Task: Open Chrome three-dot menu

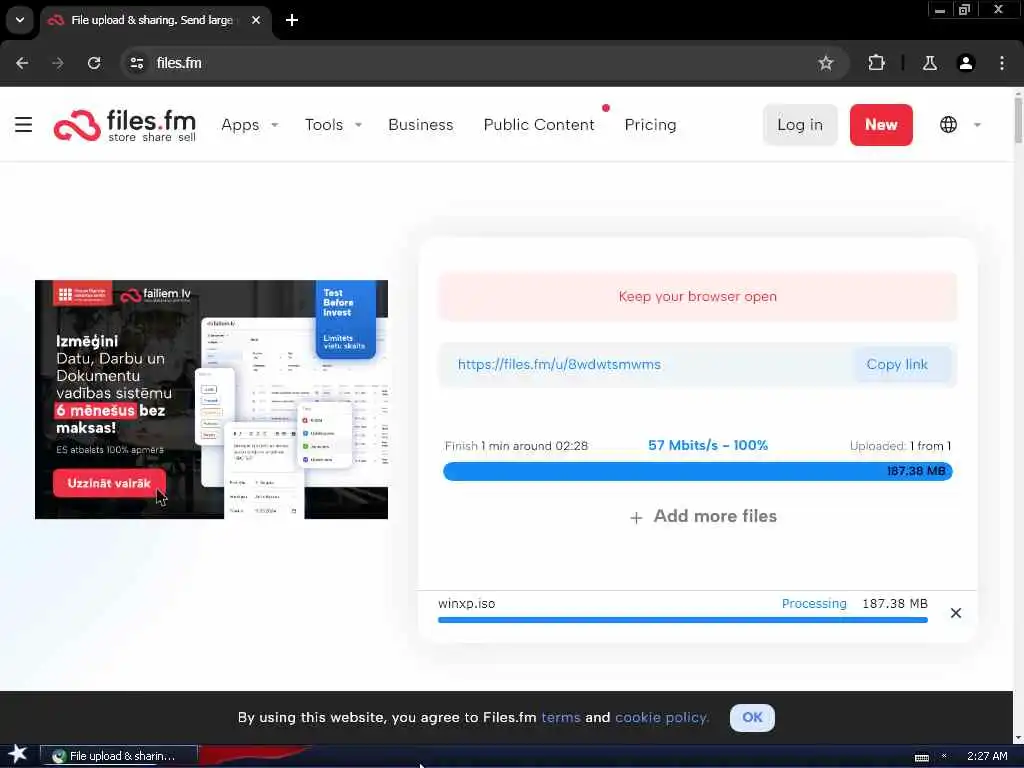Action: pyautogui.click(x=1002, y=63)
